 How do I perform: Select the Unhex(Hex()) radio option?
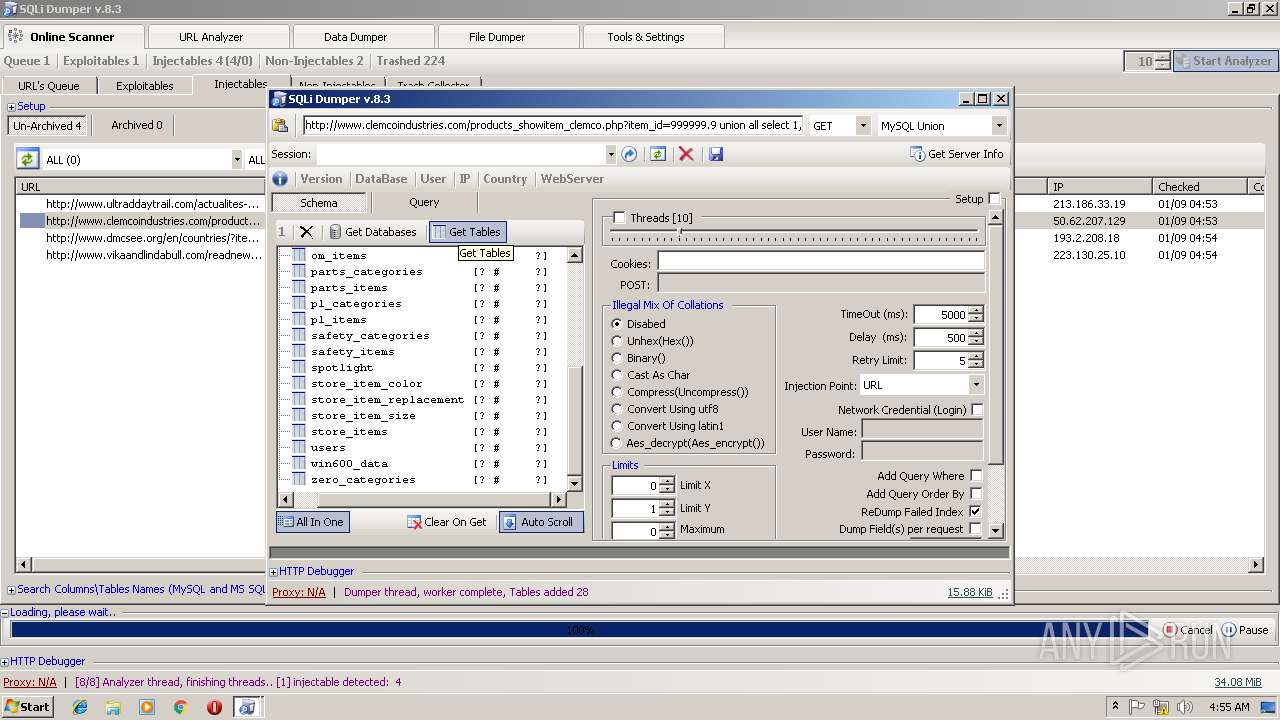(x=617, y=341)
